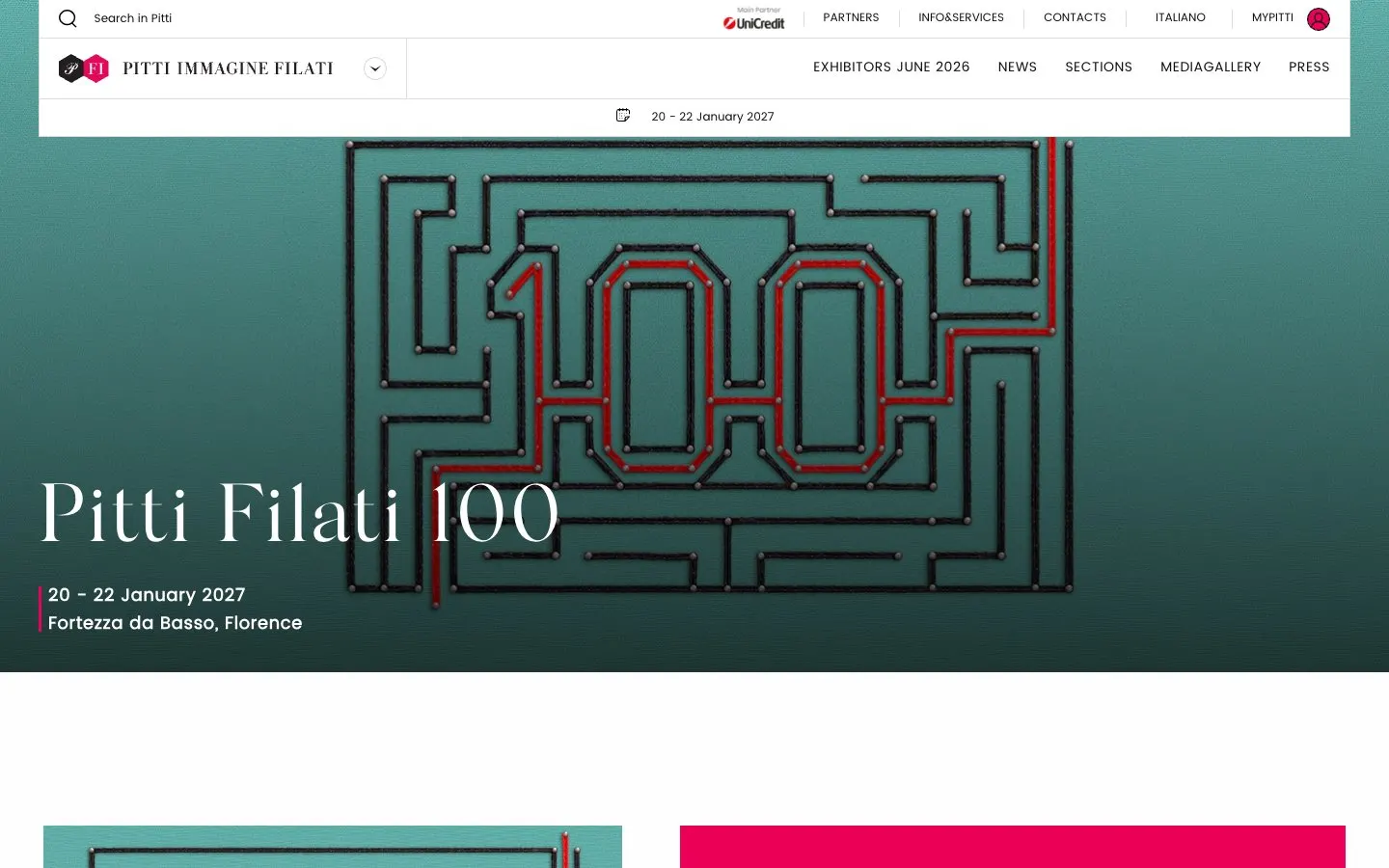Click the Pitti hexagon logo
The width and height of the screenshot is (1389, 868).
pos(84,68)
